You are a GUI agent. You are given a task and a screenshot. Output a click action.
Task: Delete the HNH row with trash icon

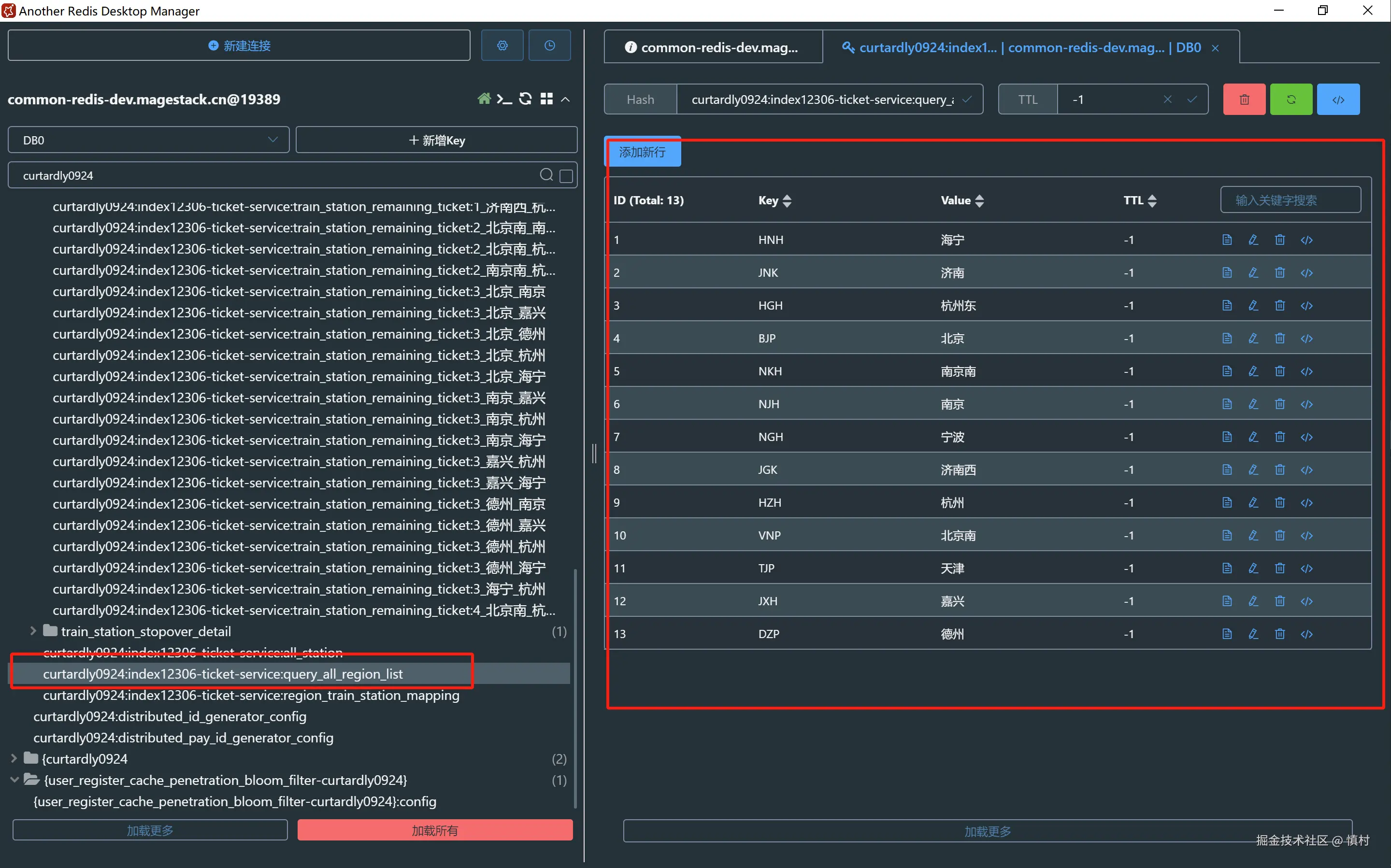1279,240
